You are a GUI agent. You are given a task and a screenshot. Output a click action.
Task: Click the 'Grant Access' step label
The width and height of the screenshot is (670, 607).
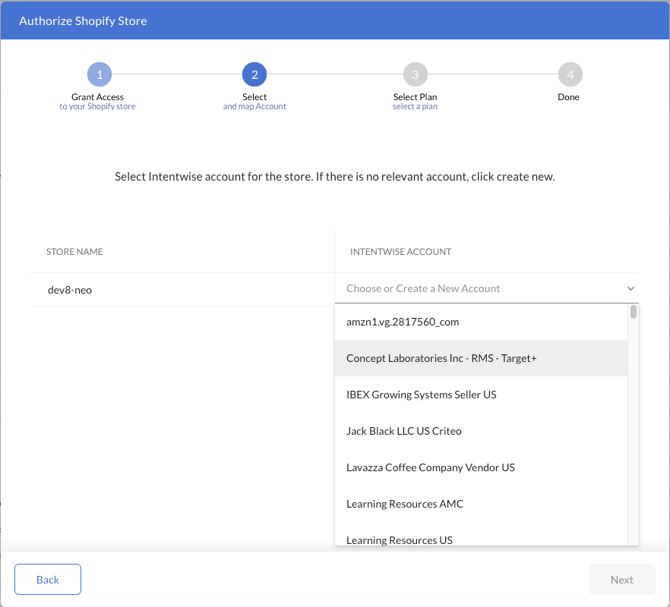(97, 97)
